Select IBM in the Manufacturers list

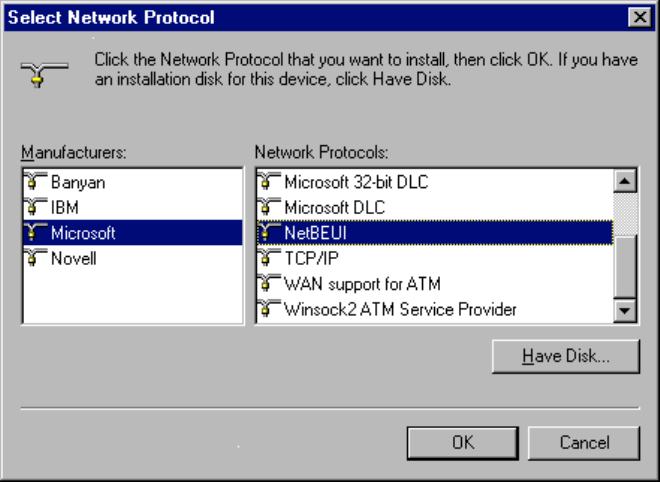pyautogui.click(x=65, y=208)
